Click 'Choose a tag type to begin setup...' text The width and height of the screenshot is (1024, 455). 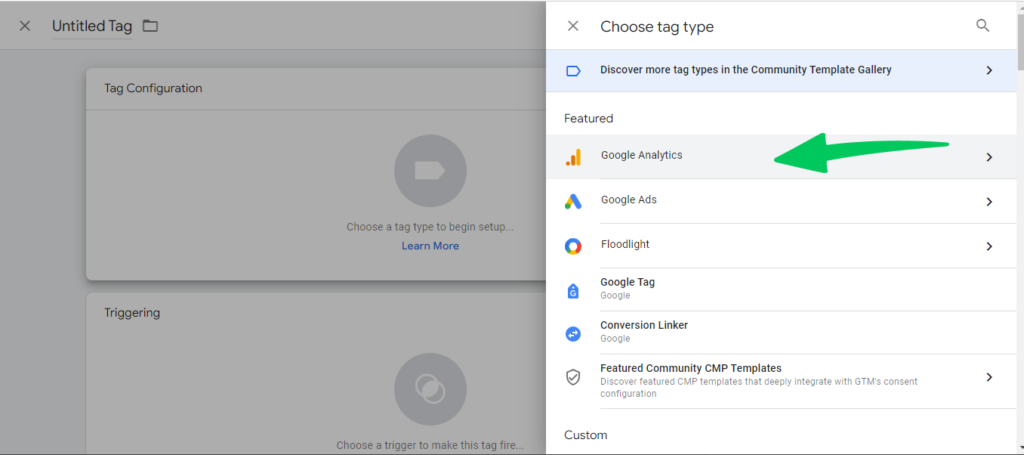click(430, 227)
